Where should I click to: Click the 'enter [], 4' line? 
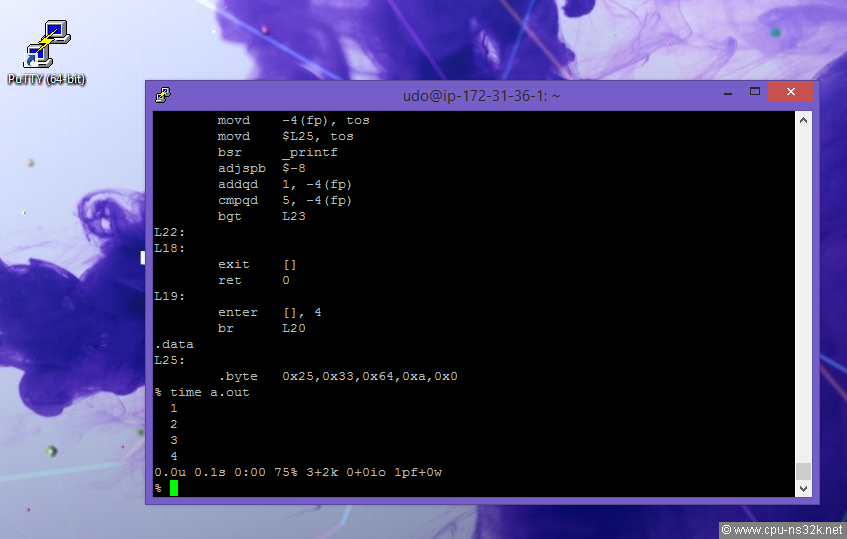coord(270,312)
